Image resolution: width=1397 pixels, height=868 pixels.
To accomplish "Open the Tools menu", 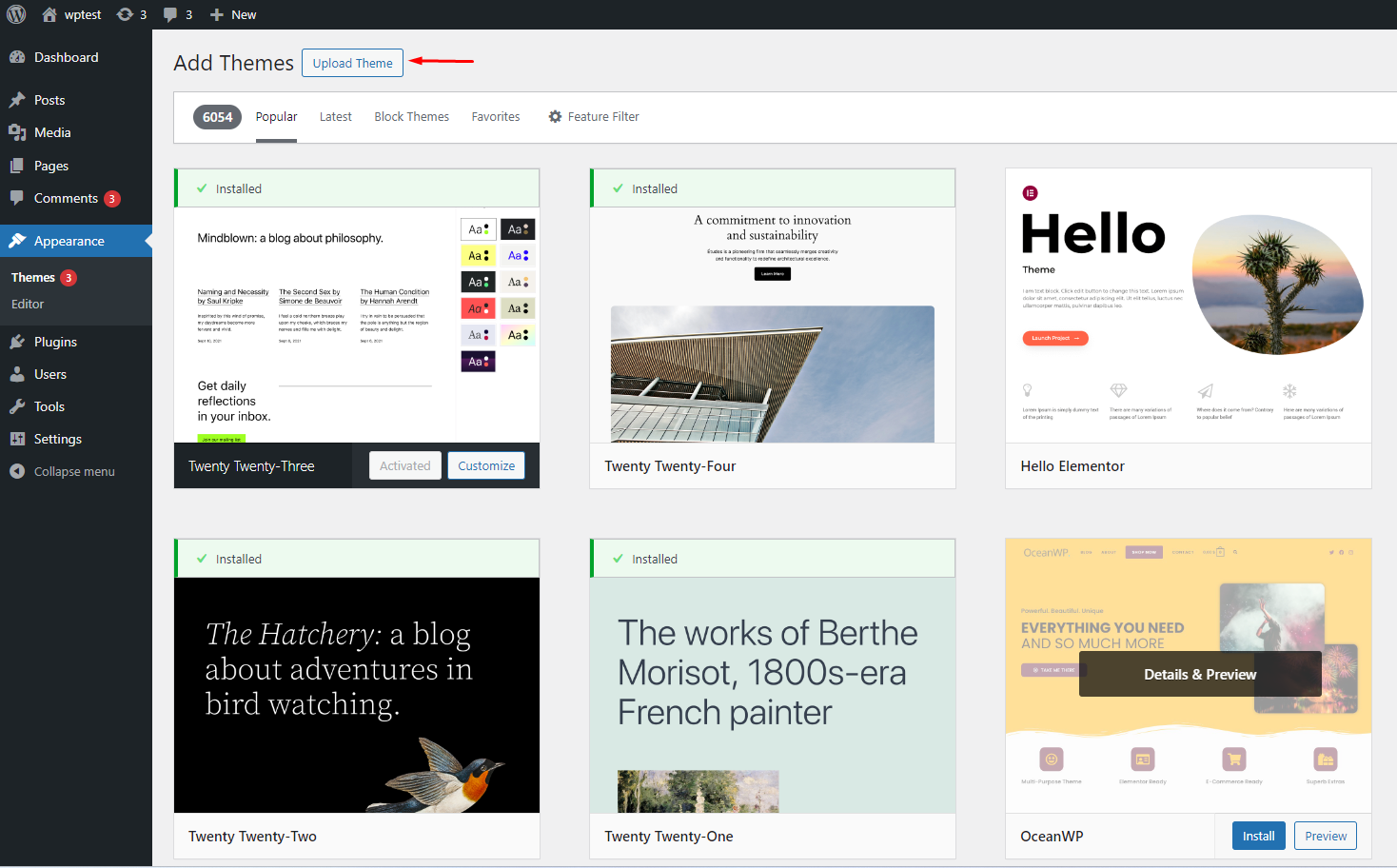I will click(76, 406).
